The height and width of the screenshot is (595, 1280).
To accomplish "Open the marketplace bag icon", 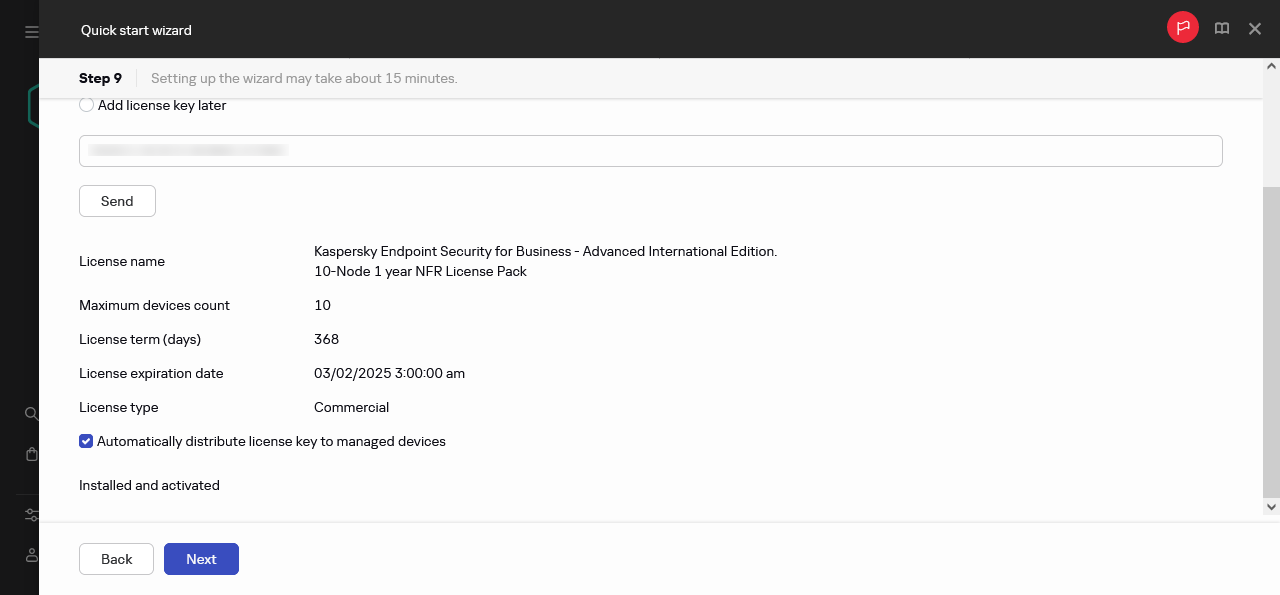I will 31,454.
